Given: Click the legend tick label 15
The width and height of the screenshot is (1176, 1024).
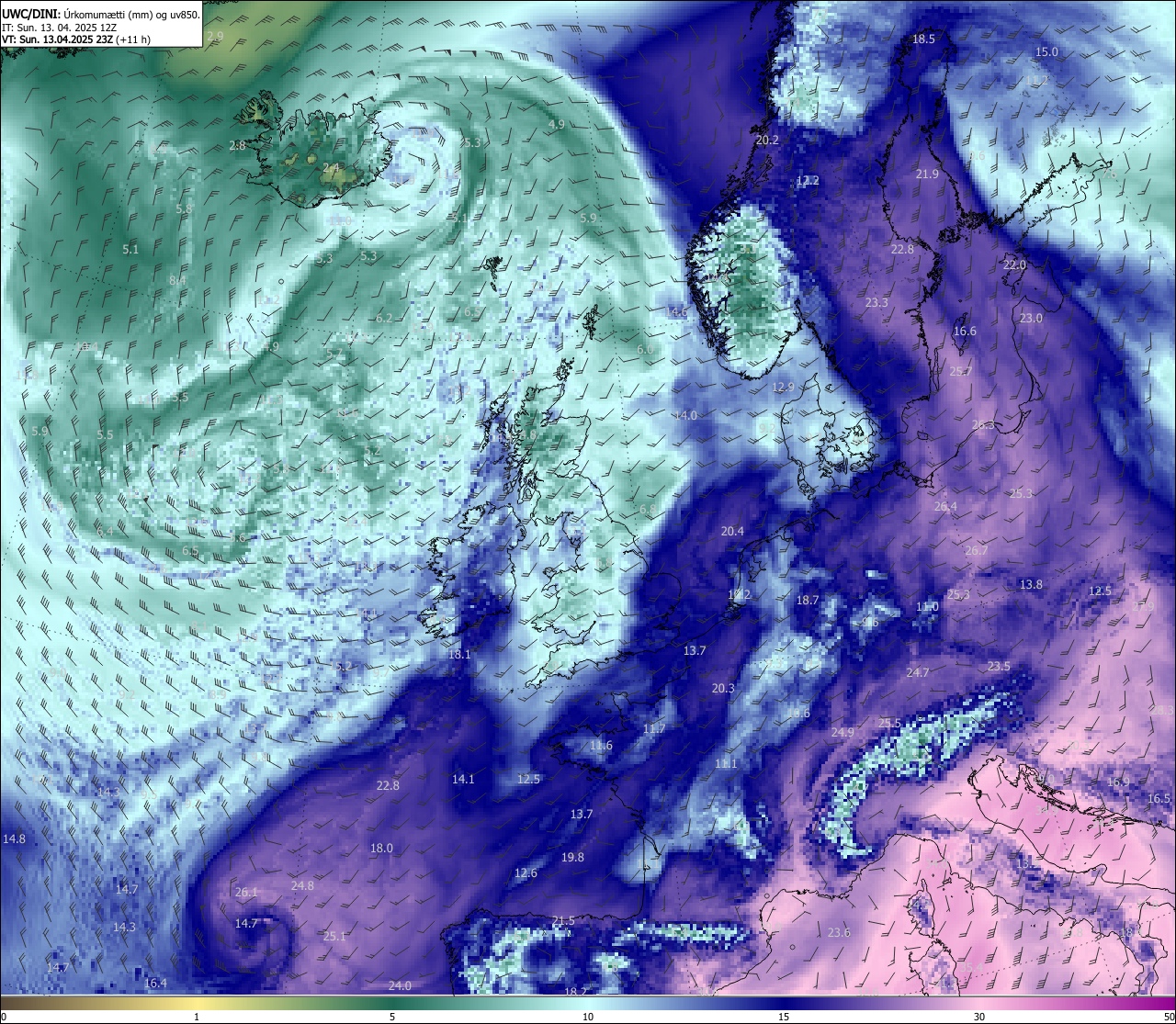Looking at the screenshot, I should point(783,1016).
